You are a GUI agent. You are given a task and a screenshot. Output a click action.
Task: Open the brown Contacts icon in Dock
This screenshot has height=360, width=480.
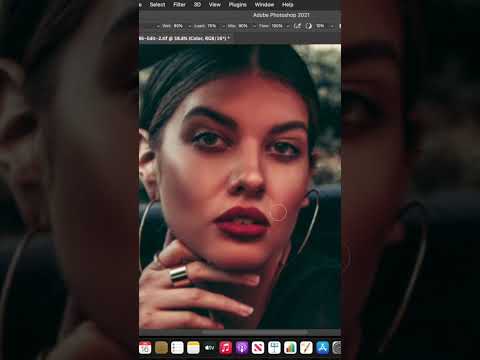[161, 348]
